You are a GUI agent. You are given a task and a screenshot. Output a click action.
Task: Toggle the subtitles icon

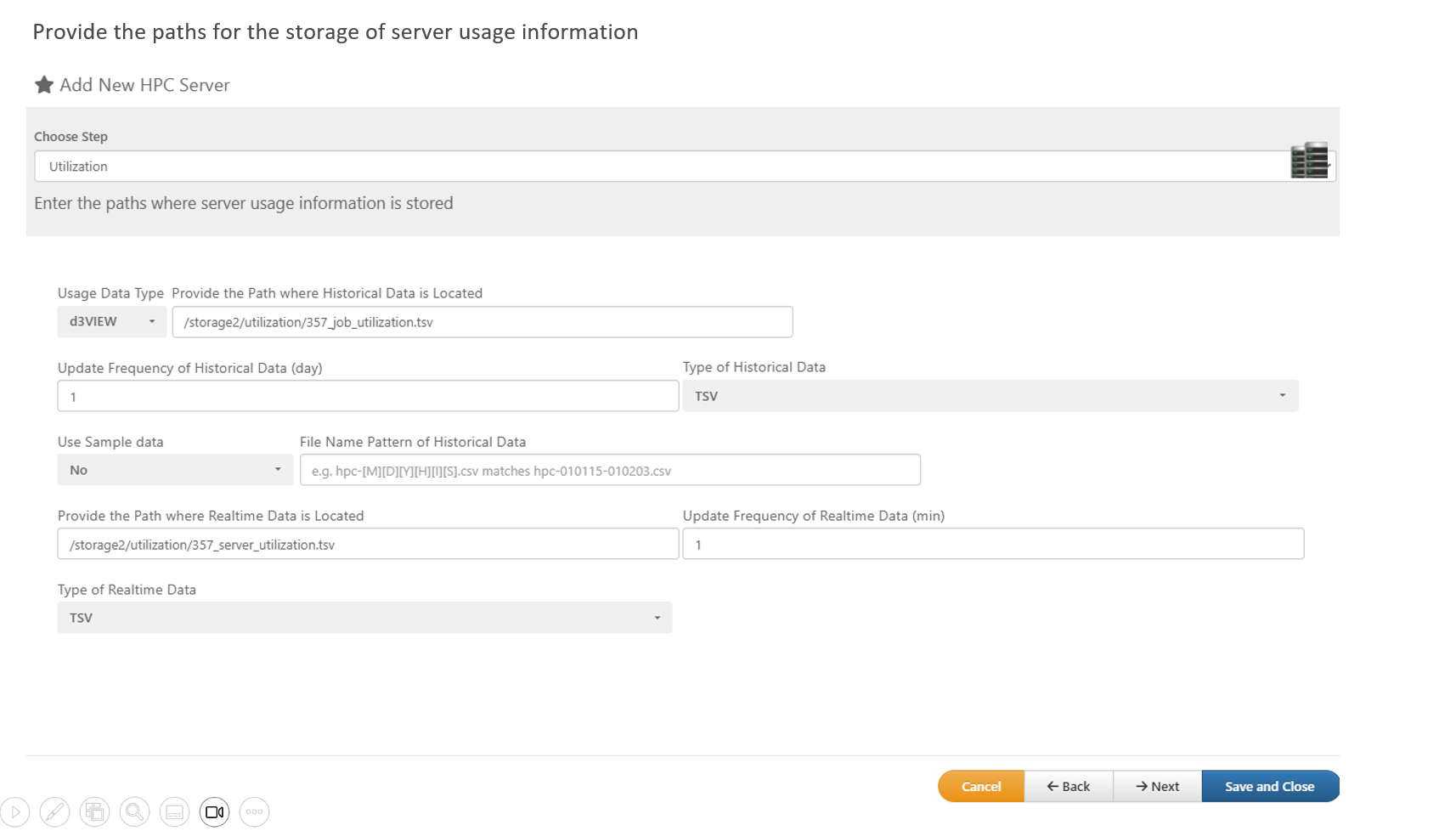coord(174,812)
